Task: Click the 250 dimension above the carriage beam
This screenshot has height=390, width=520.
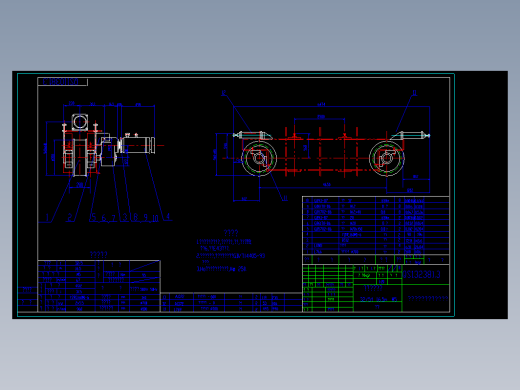Action: [321, 117]
